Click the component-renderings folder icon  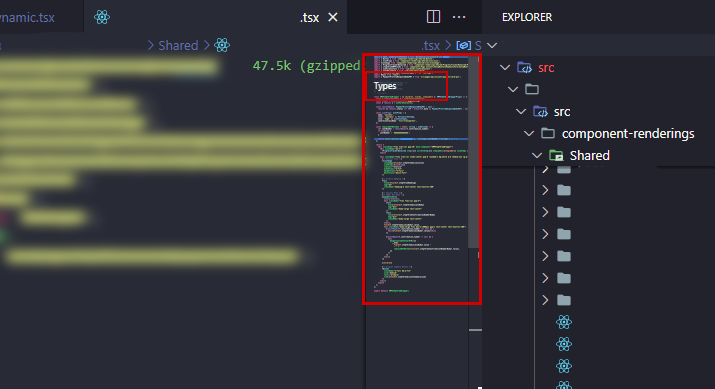[548, 133]
